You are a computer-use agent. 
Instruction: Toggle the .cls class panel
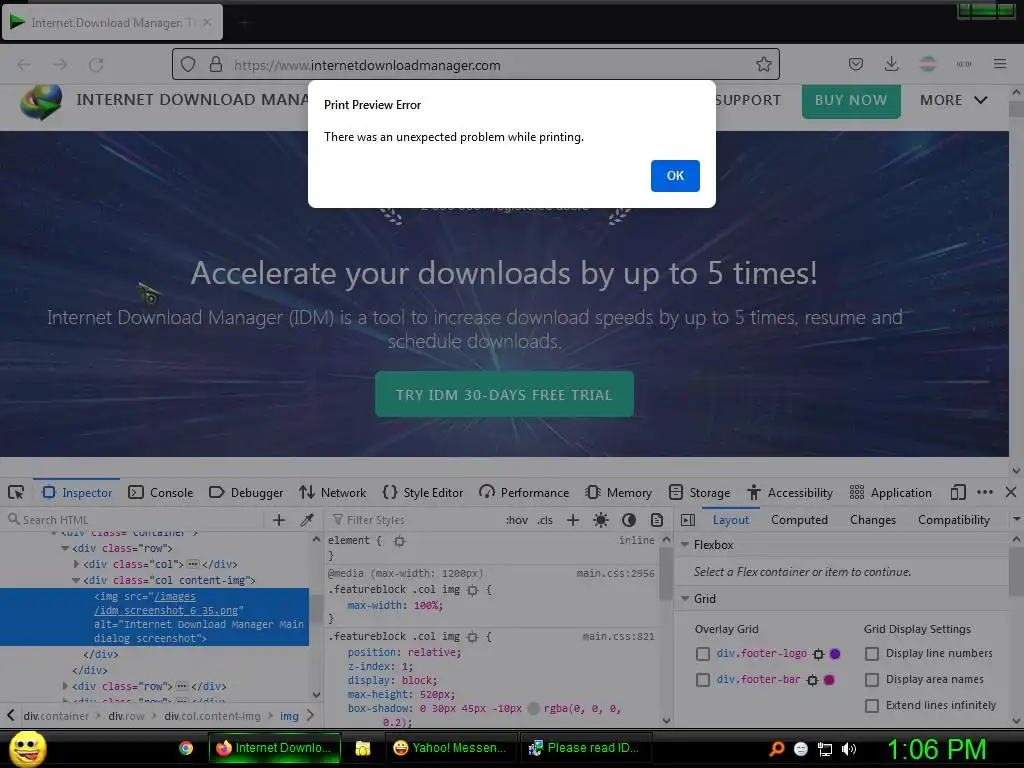(x=545, y=520)
